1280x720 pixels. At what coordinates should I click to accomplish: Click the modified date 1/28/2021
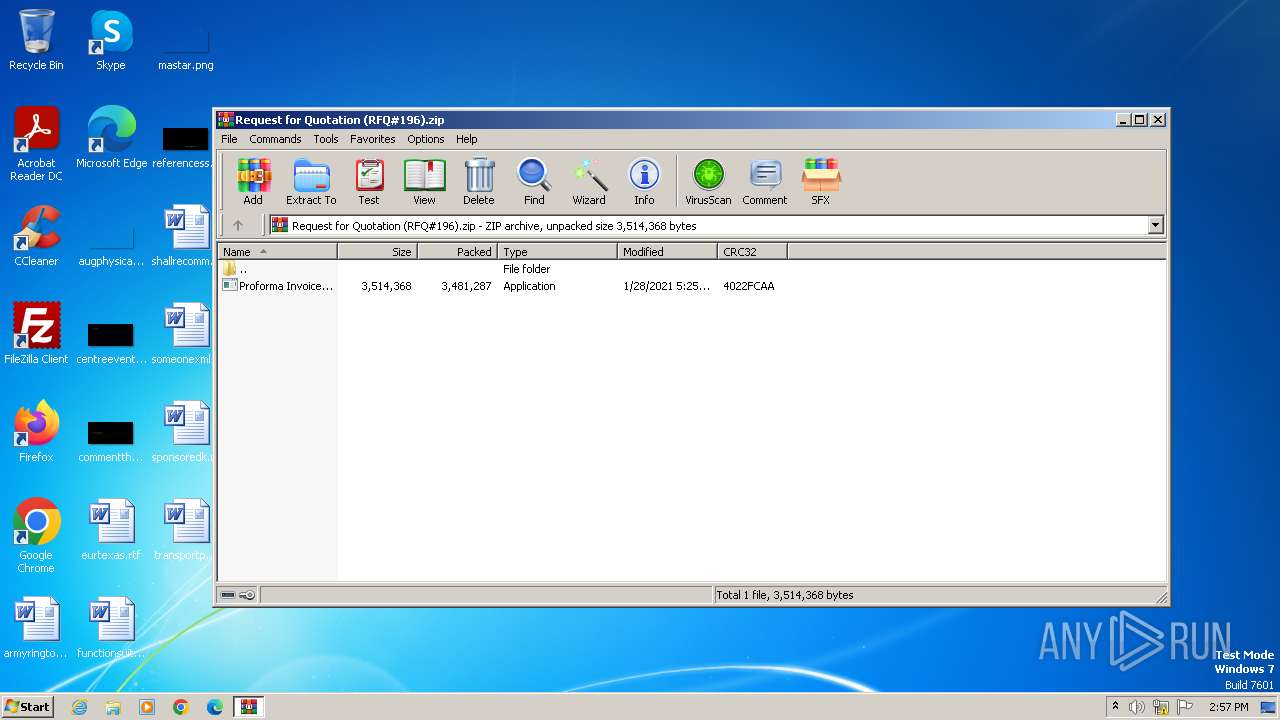click(666, 286)
